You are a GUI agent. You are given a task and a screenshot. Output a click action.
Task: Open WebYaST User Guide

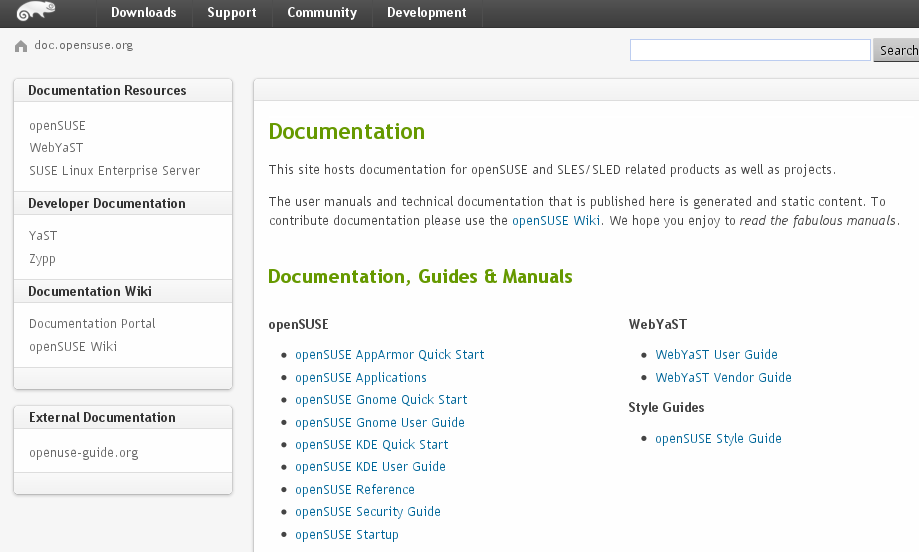(716, 355)
